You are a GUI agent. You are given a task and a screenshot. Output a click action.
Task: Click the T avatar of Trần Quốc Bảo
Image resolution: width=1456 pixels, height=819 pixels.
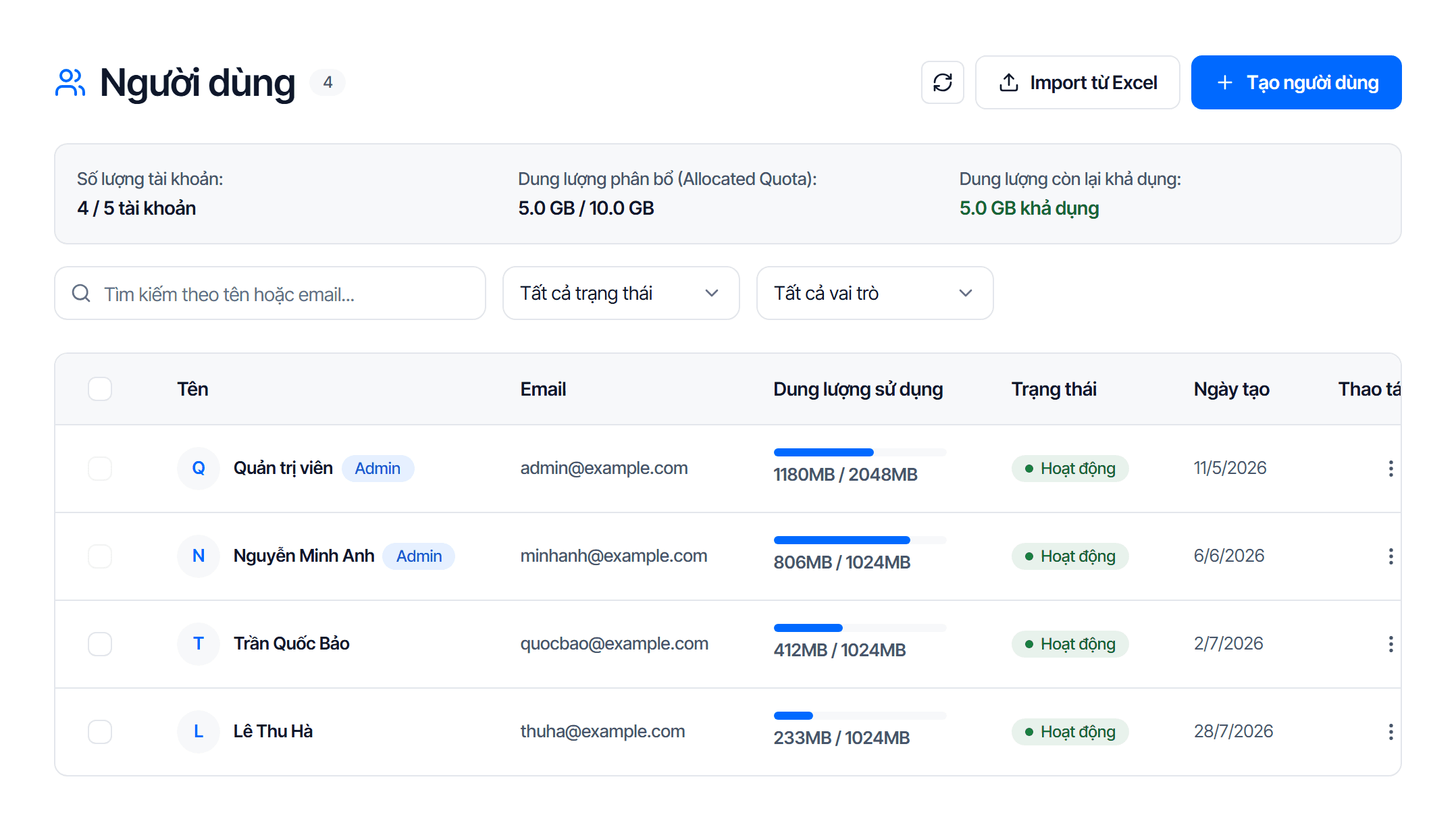[x=199, y=644]
